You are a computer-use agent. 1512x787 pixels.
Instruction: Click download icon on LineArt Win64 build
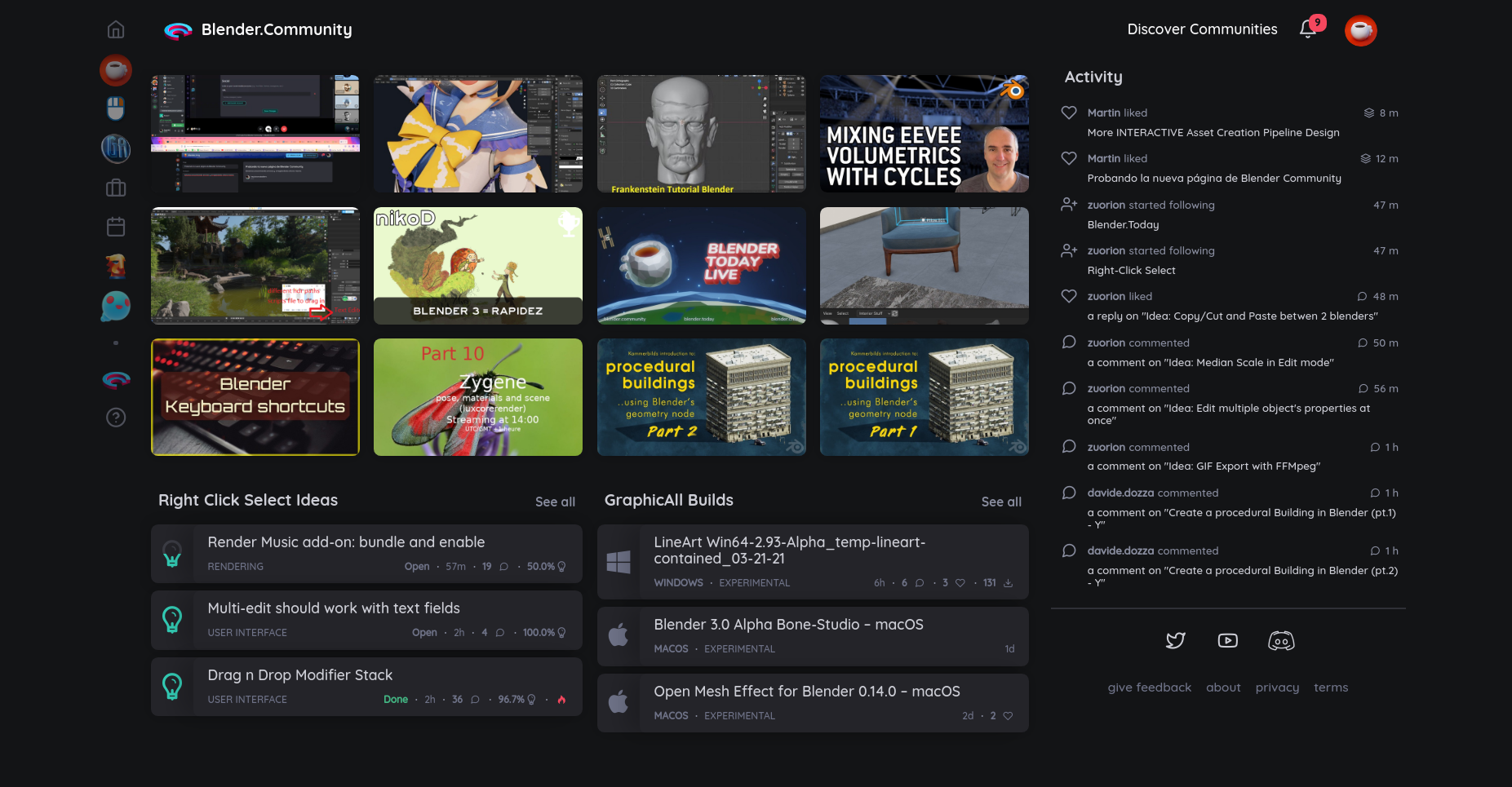coord(1008,583)
